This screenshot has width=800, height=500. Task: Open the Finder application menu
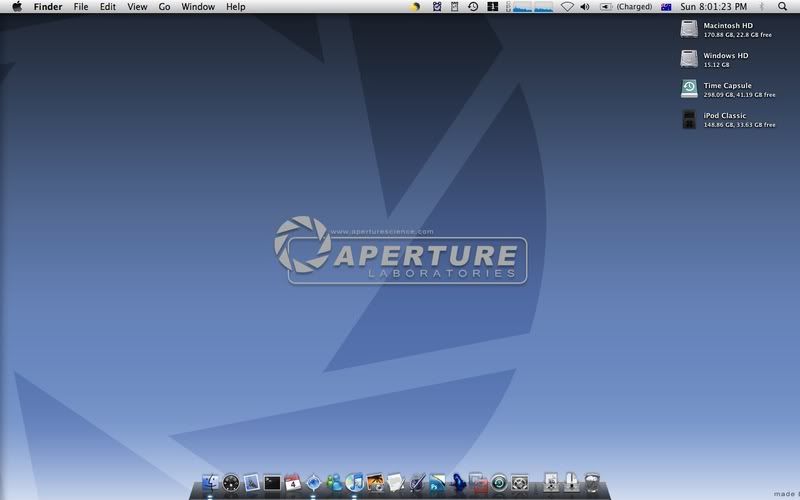[48, 7]
